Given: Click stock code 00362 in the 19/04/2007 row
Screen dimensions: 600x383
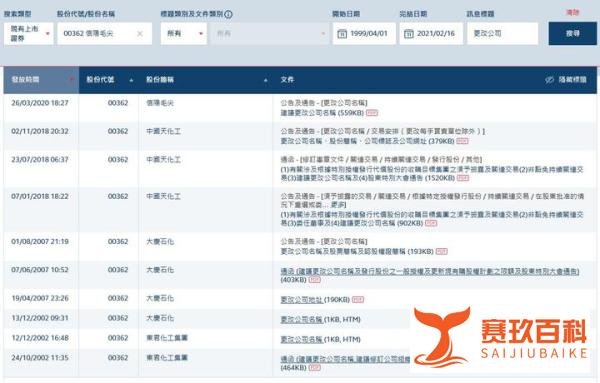Looking at the screenshot, I should click(x=118, y=298).
